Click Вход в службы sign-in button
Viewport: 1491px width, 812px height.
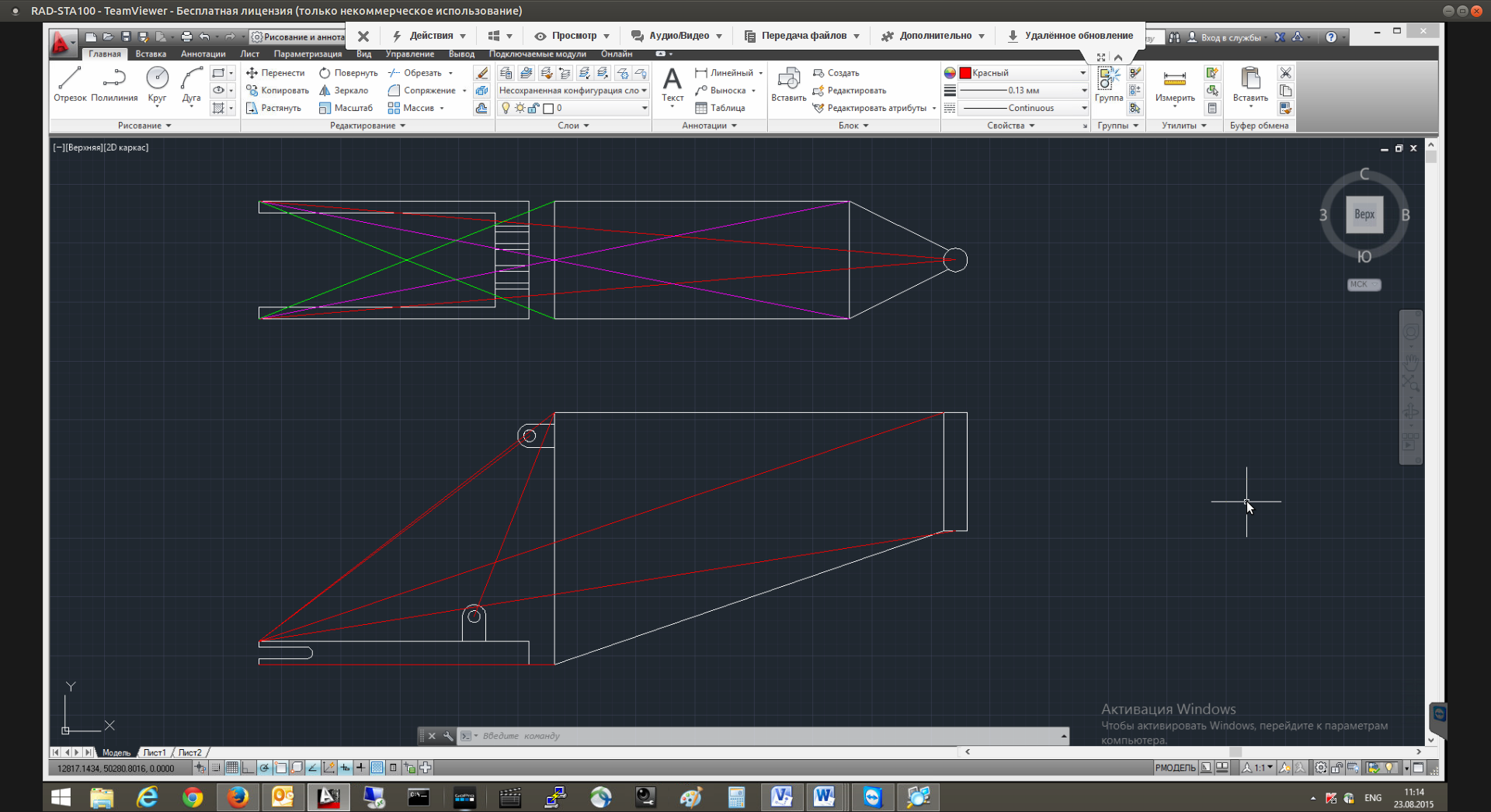tap(1225, 37)
